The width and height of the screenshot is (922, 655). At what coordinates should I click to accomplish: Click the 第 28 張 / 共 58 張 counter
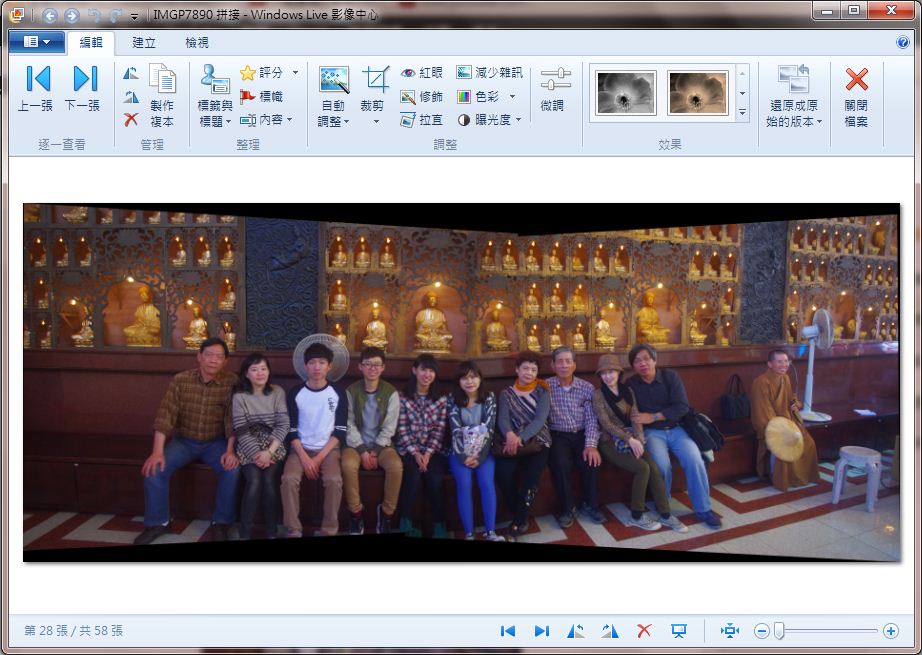(74, 631)
